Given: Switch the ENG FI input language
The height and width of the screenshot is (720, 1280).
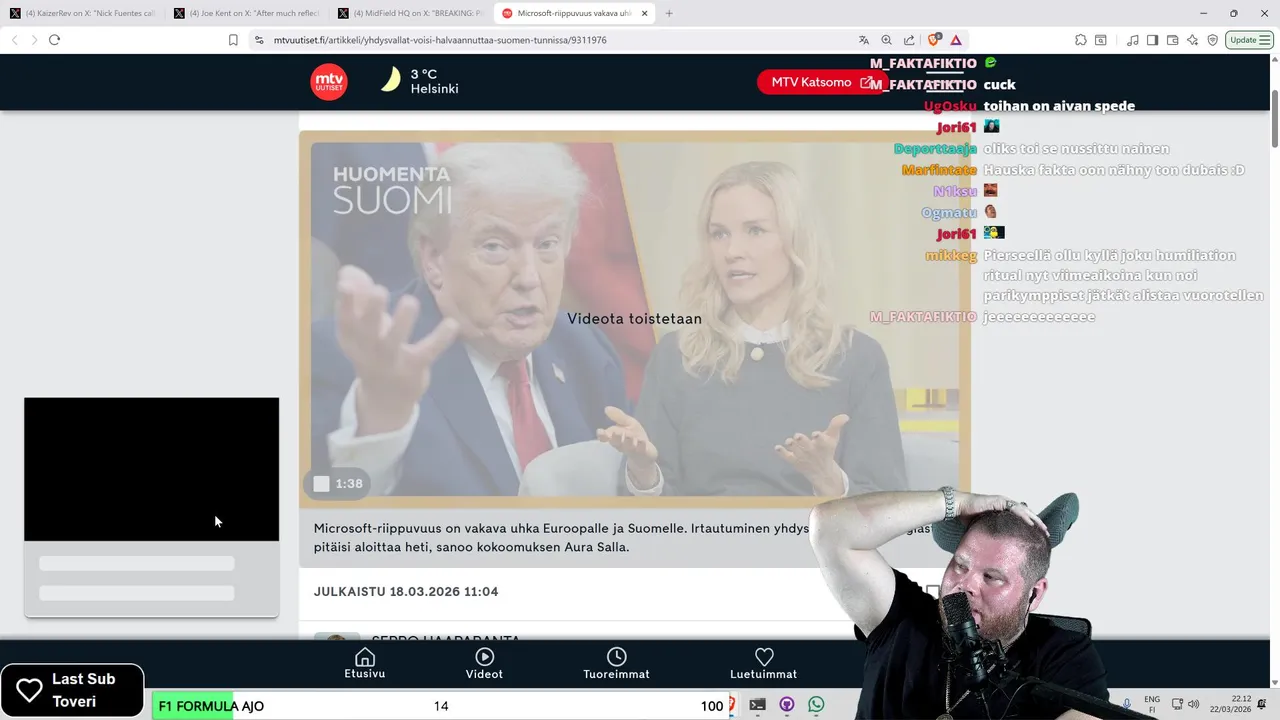Looking at the screenshot, I should pos(1152,705).
